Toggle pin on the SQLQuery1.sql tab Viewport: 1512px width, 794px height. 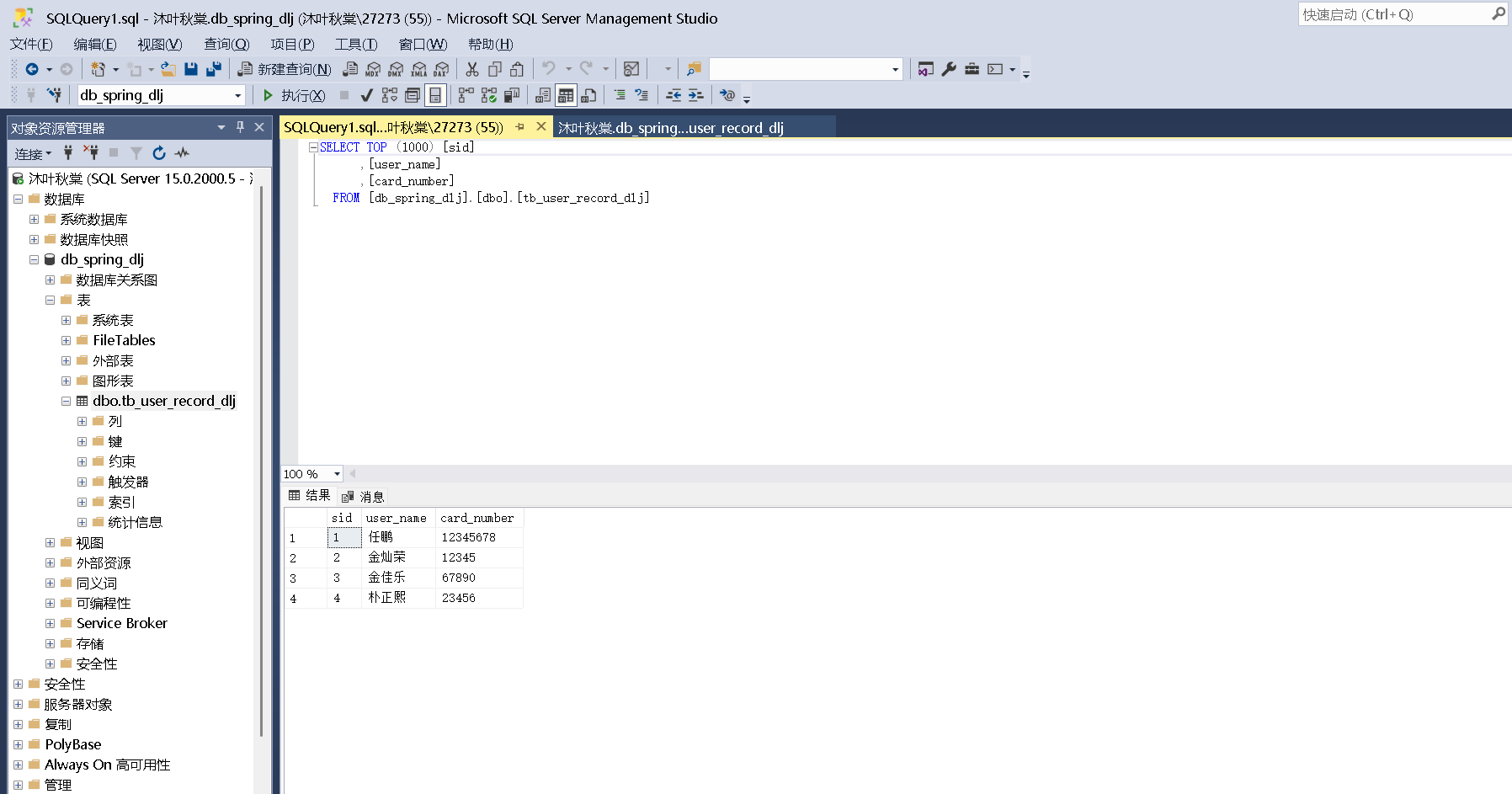(x=519, y=127)
